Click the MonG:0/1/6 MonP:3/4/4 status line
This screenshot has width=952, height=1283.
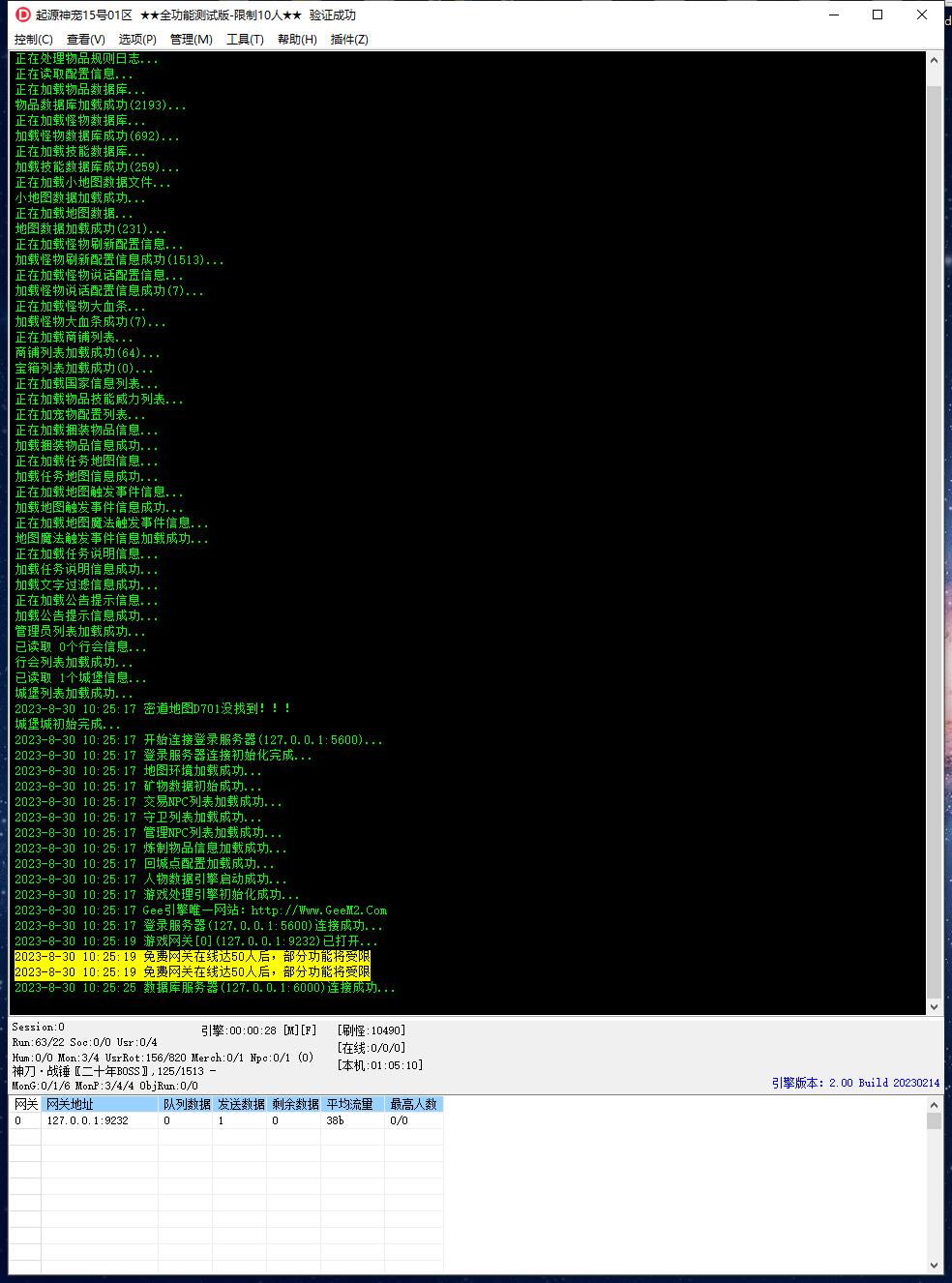[x=104, y=1086]
